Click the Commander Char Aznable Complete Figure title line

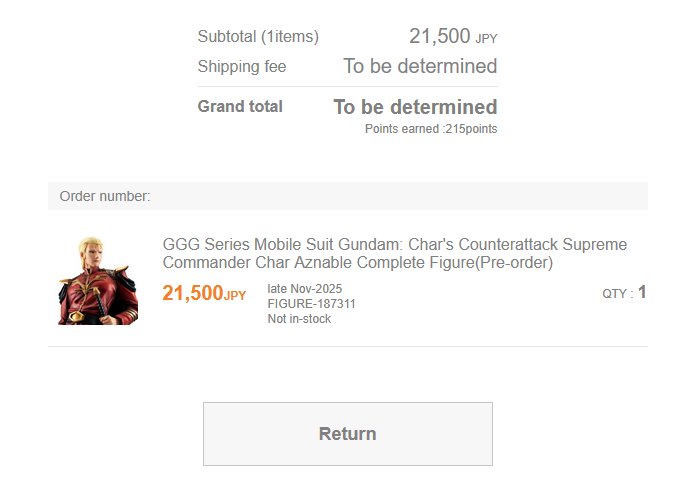click(358, 263)
